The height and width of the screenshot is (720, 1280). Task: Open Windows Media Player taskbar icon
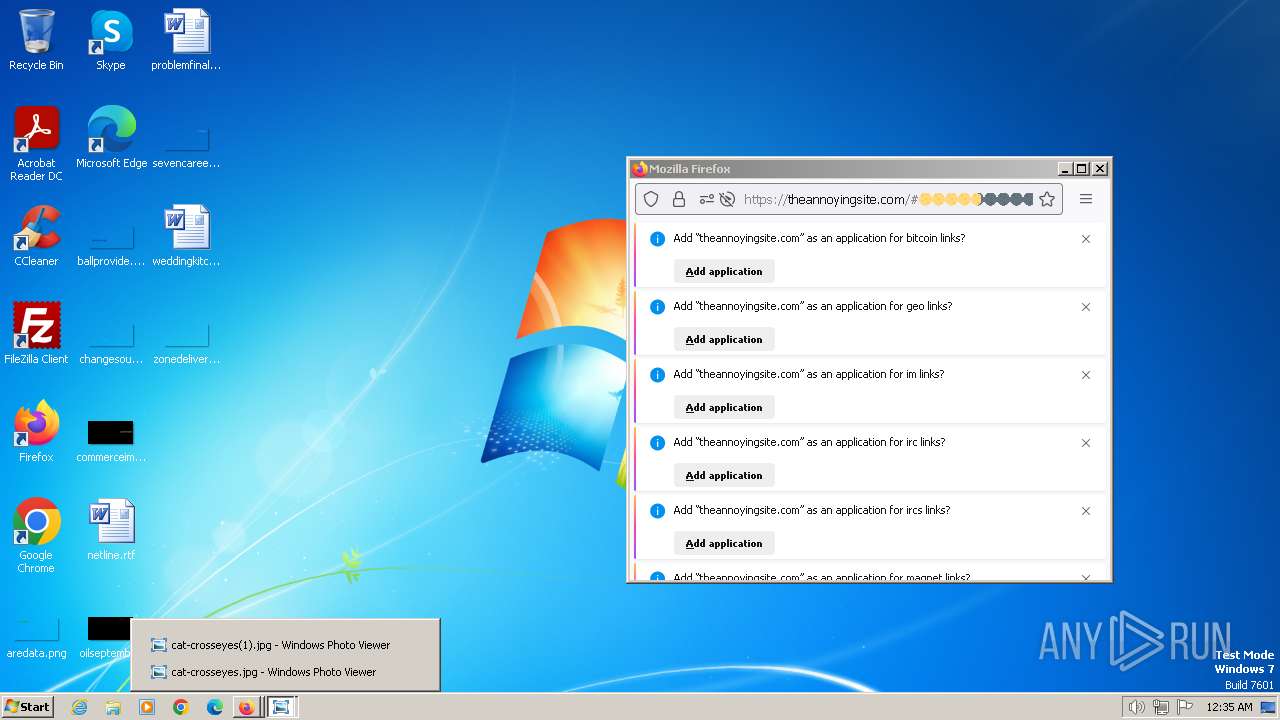(147, 707)
